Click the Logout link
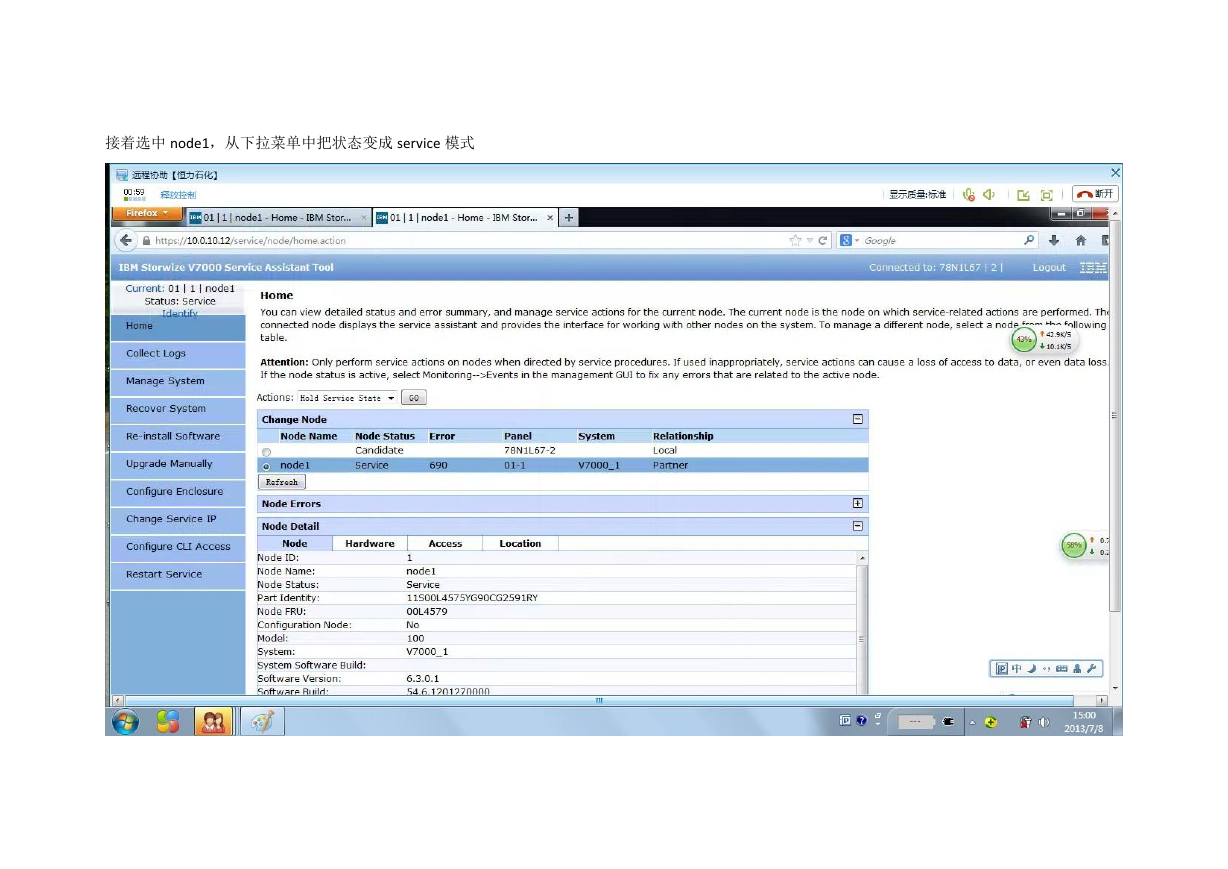The width and height of the screenshot is (1228, 869). (x=1049, y=268)
